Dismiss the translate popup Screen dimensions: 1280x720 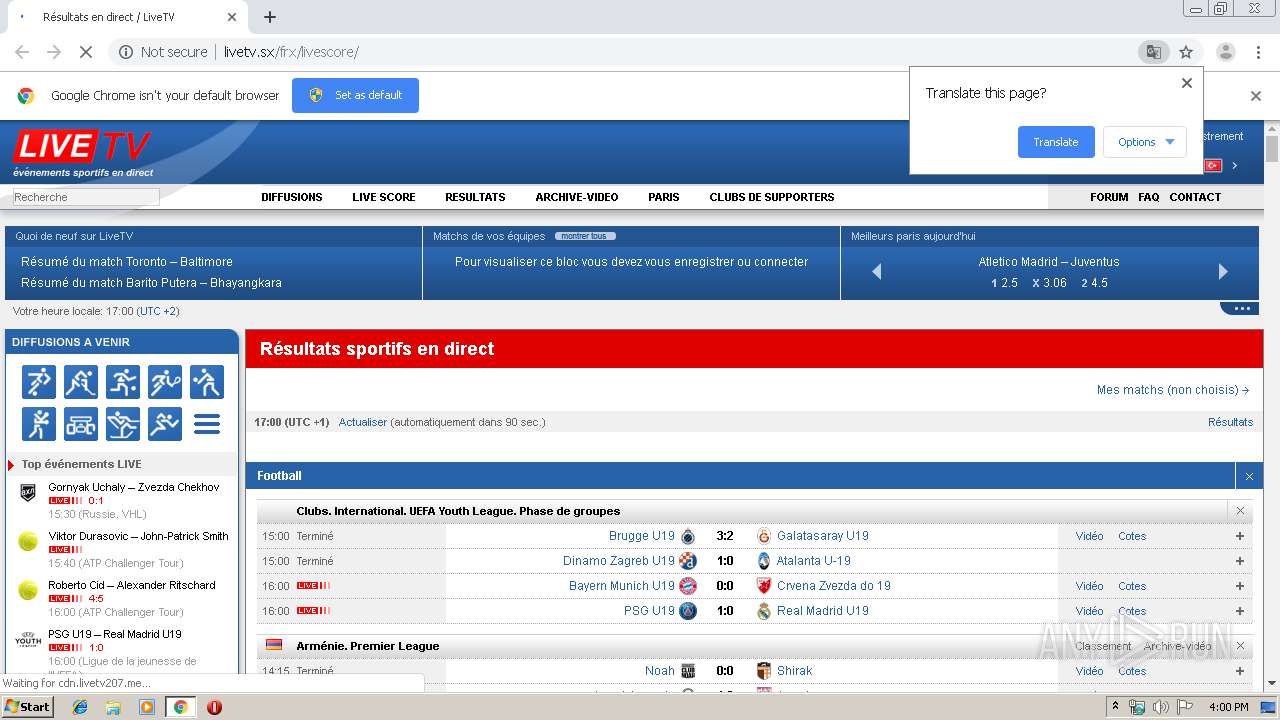coord(1187,83)
